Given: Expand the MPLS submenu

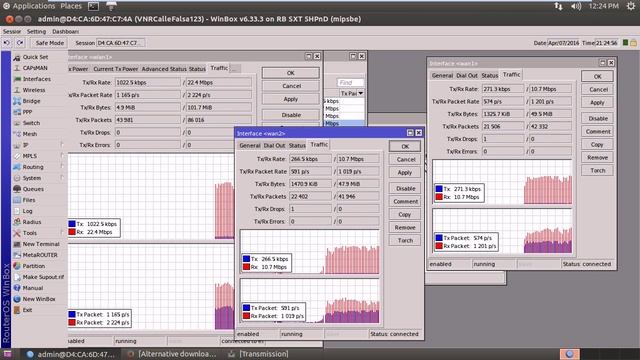Looking at the screenshot, I should [62, 156].
